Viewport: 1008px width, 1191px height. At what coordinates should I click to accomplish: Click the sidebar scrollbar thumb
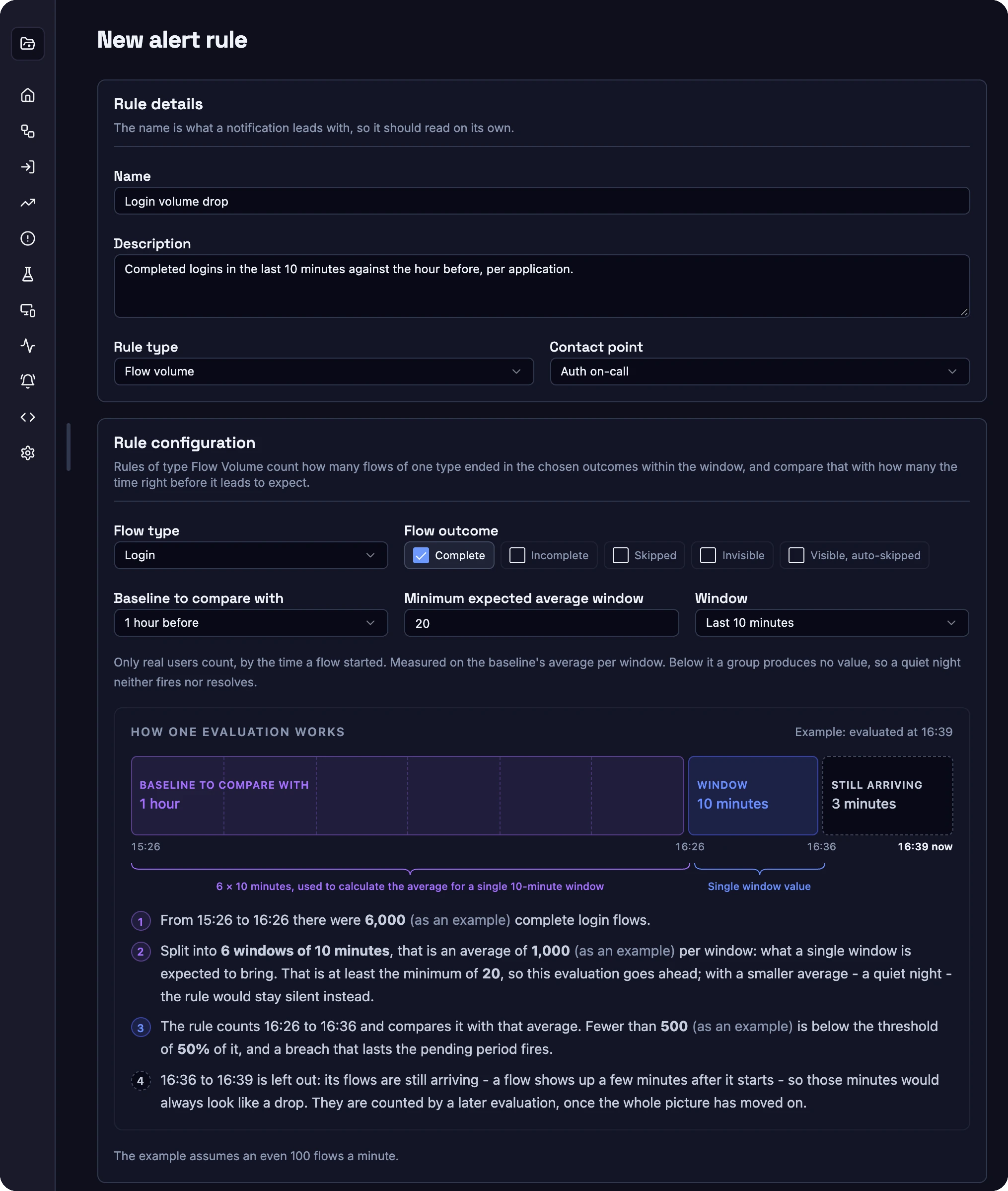(69, 447)
